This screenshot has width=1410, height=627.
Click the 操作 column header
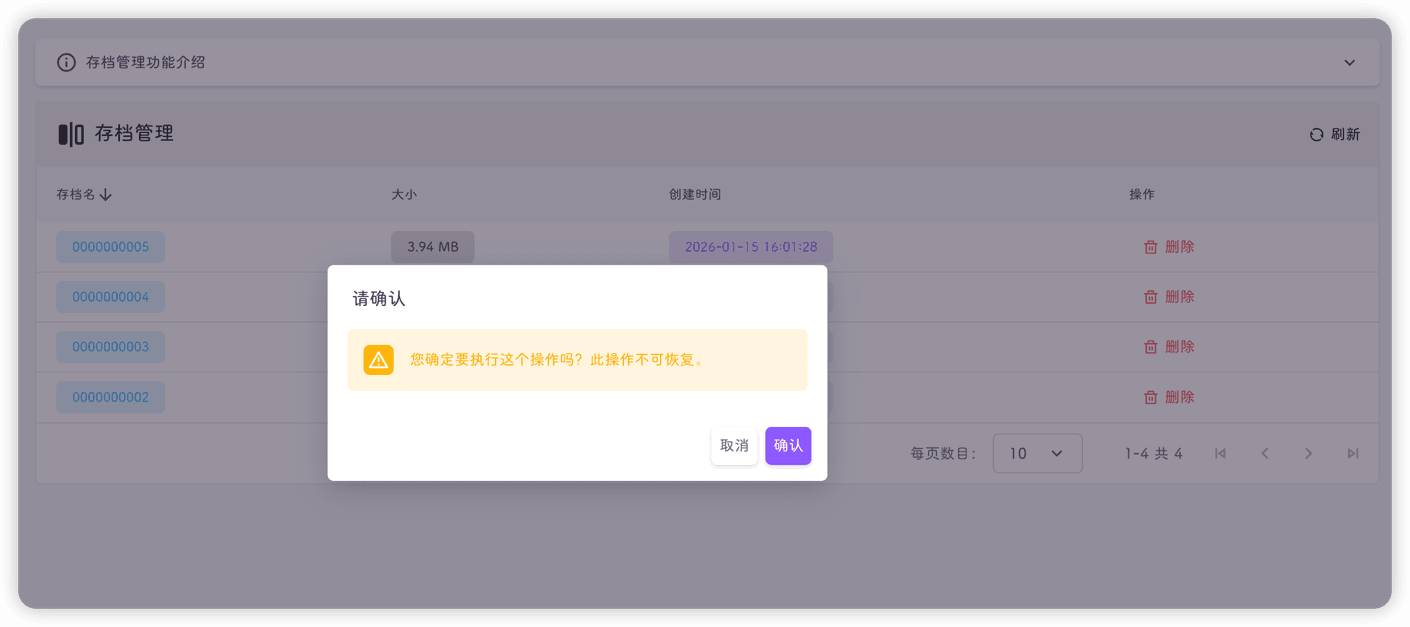point(1141,194)
